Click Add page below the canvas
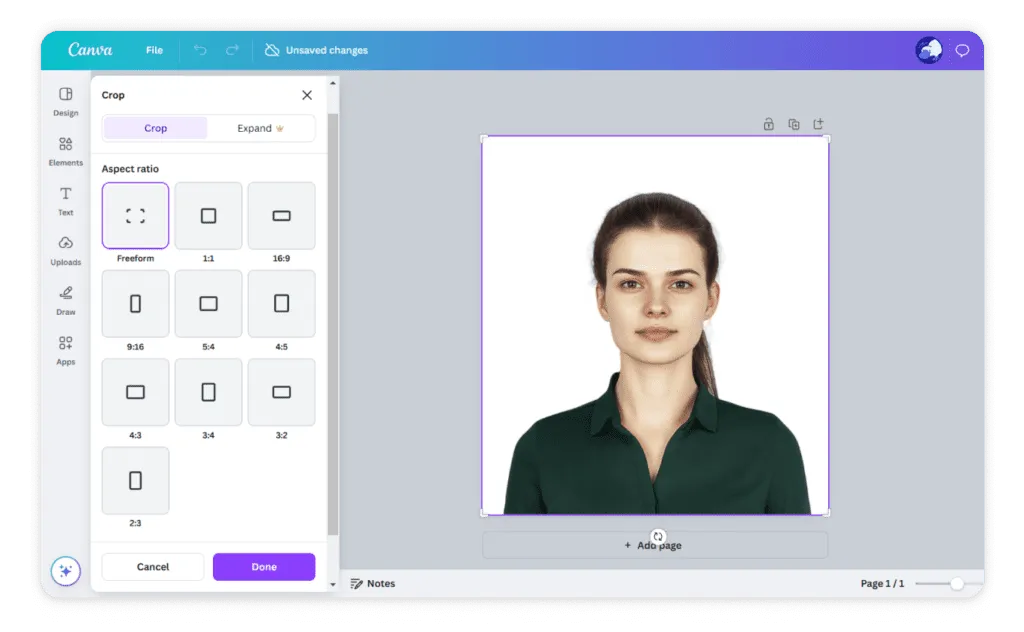The height and width of the screenshot is (632, 1024). tap(655, 545)
